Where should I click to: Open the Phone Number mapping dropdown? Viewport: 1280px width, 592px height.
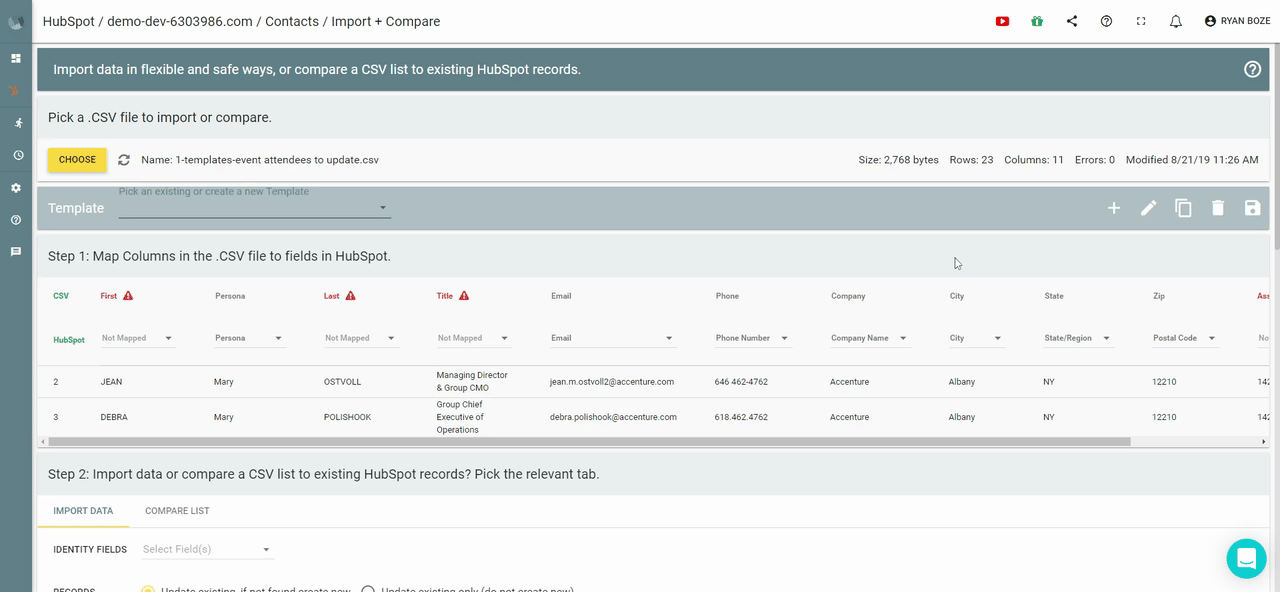(x=753, y=338)
